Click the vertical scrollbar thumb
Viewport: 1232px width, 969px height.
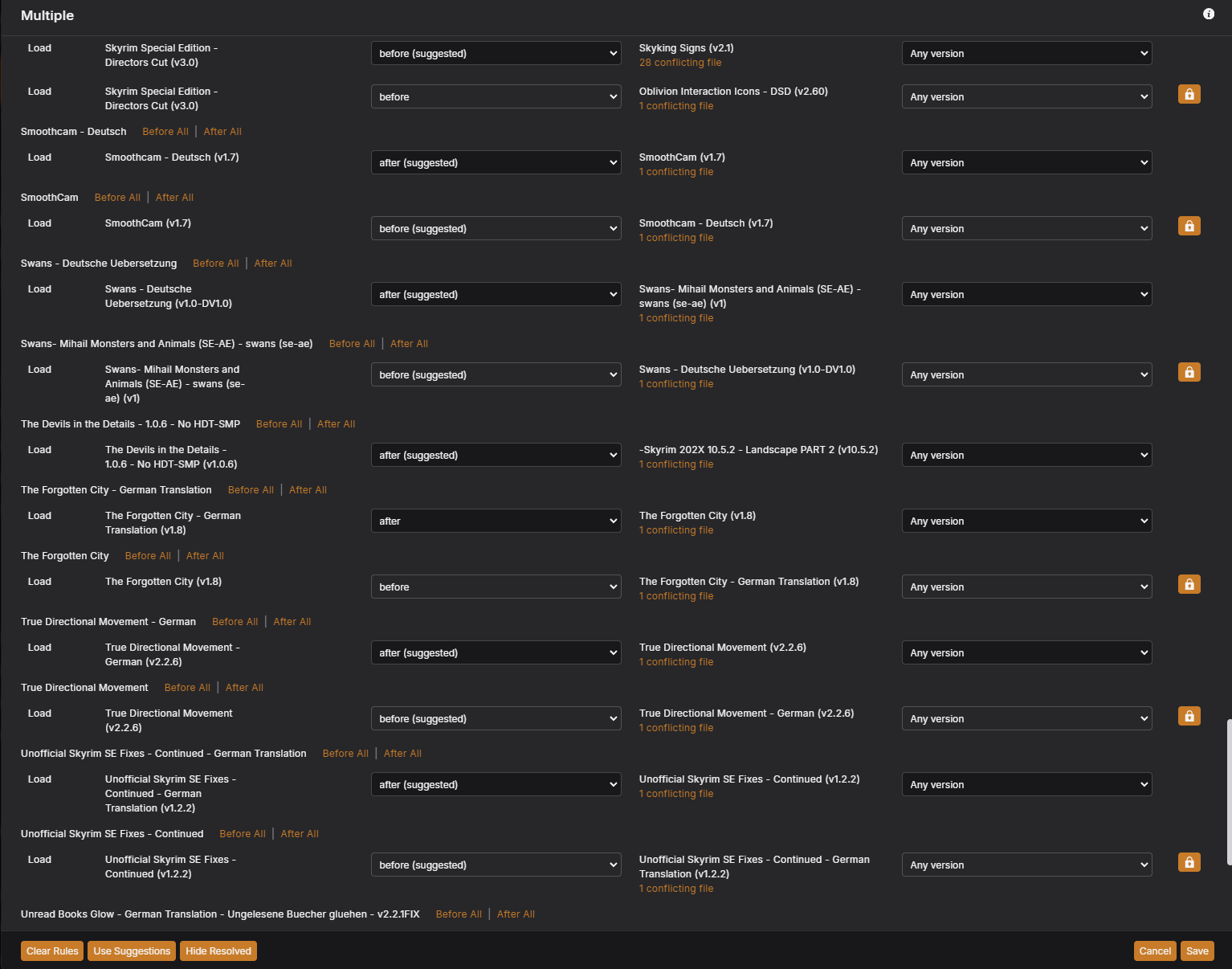(x=1228, y=791)
